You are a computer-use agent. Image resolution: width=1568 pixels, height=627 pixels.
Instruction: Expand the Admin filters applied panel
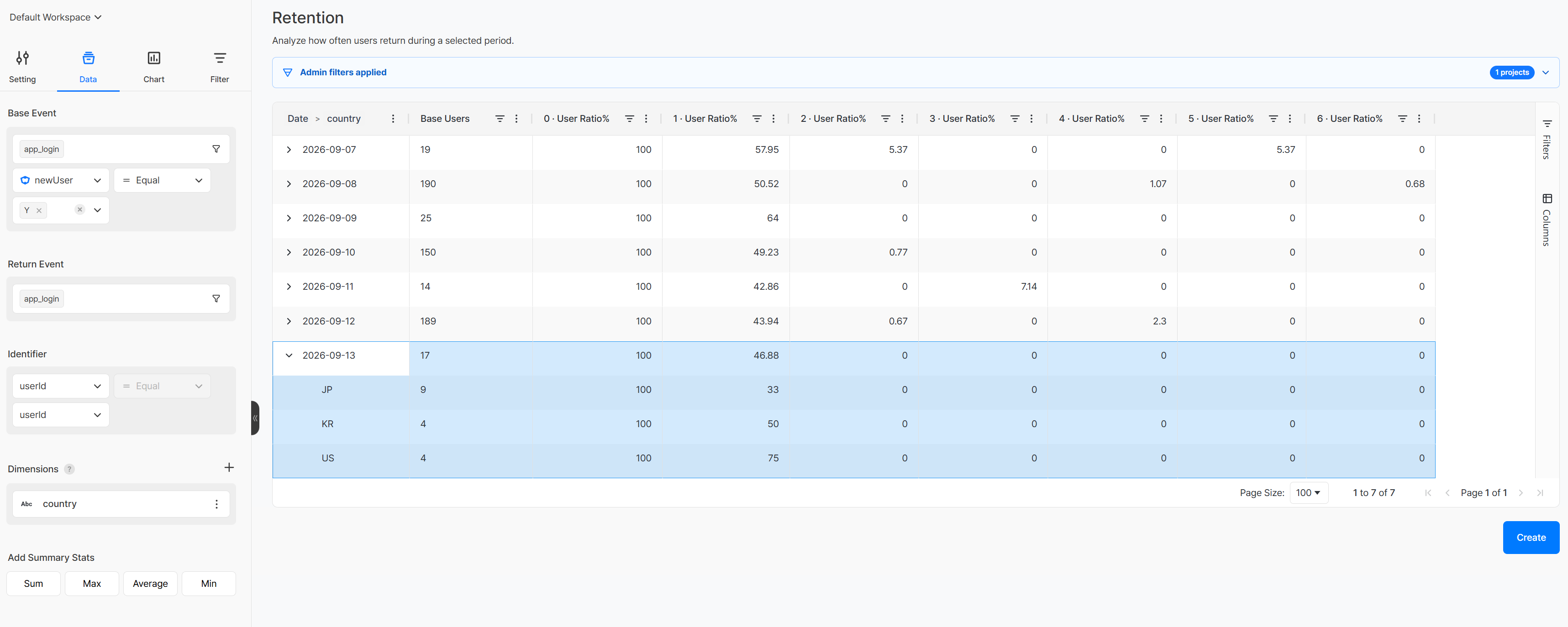click(x=1546, y=73)
